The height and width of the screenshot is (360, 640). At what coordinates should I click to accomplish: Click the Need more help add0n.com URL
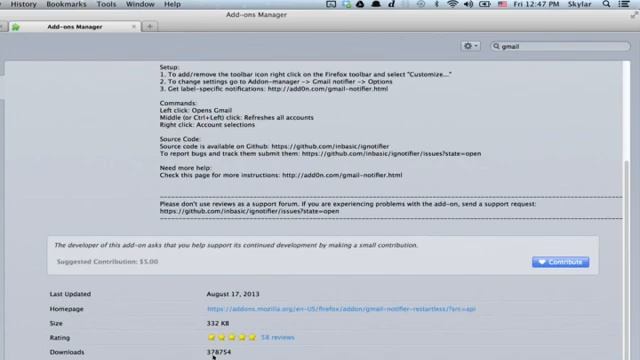(x=342, y=175)
